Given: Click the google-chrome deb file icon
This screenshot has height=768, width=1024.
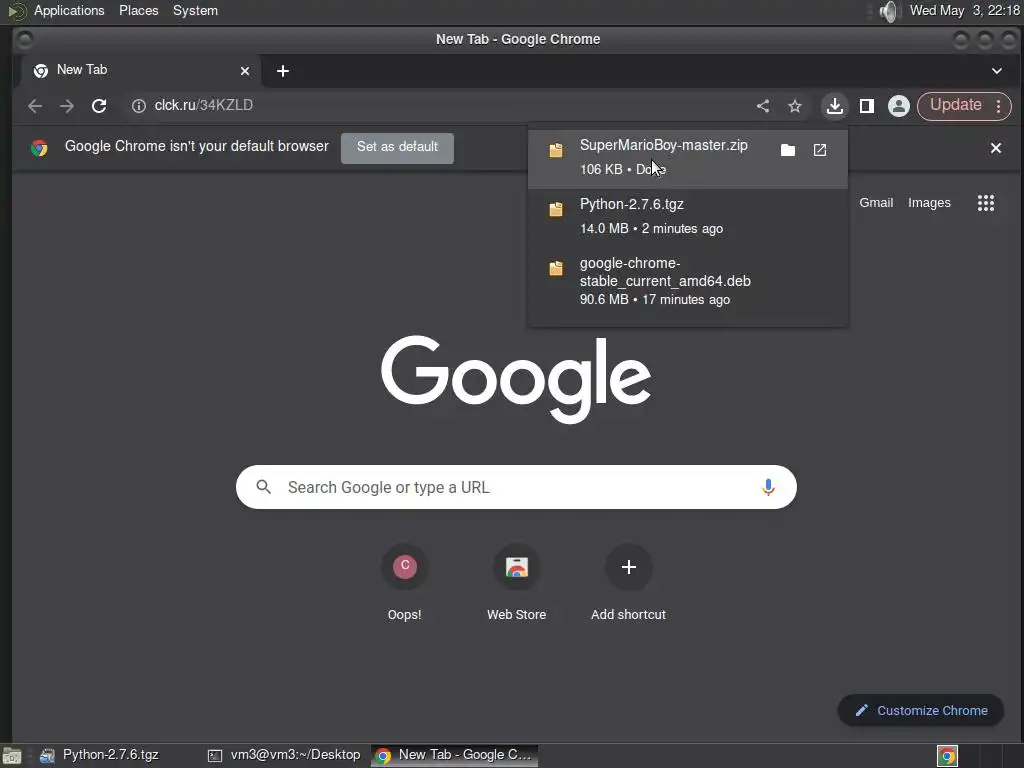Looking at the screenshot, I should 556,268.
